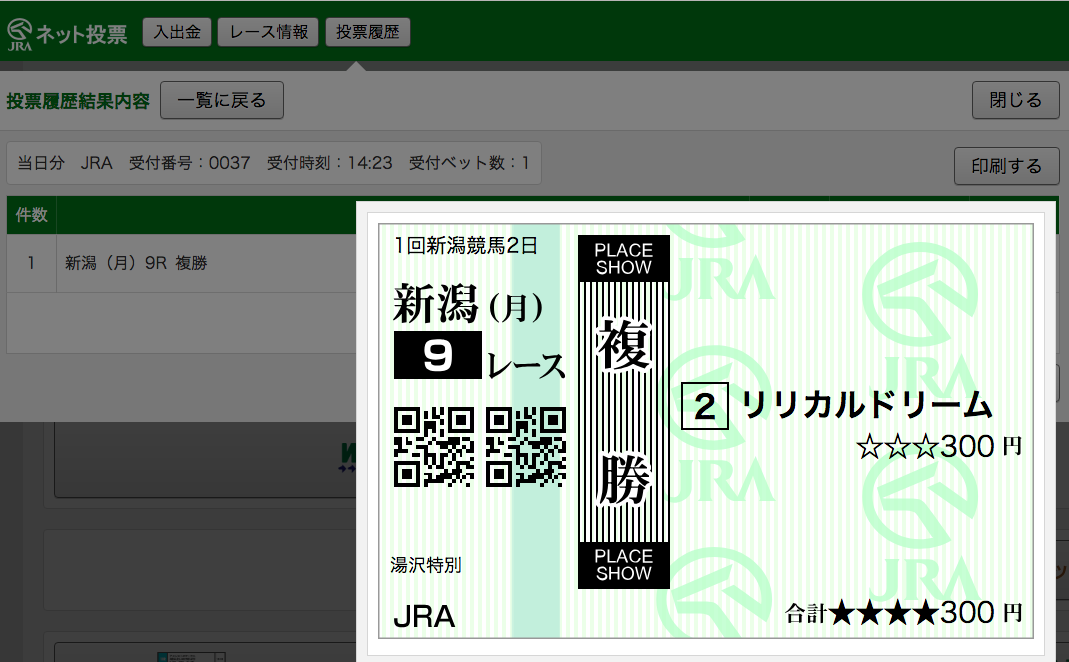Viewport: 1069px width, 662px height.
Task: Click the 件数 column header
Action: click(31, 215)
